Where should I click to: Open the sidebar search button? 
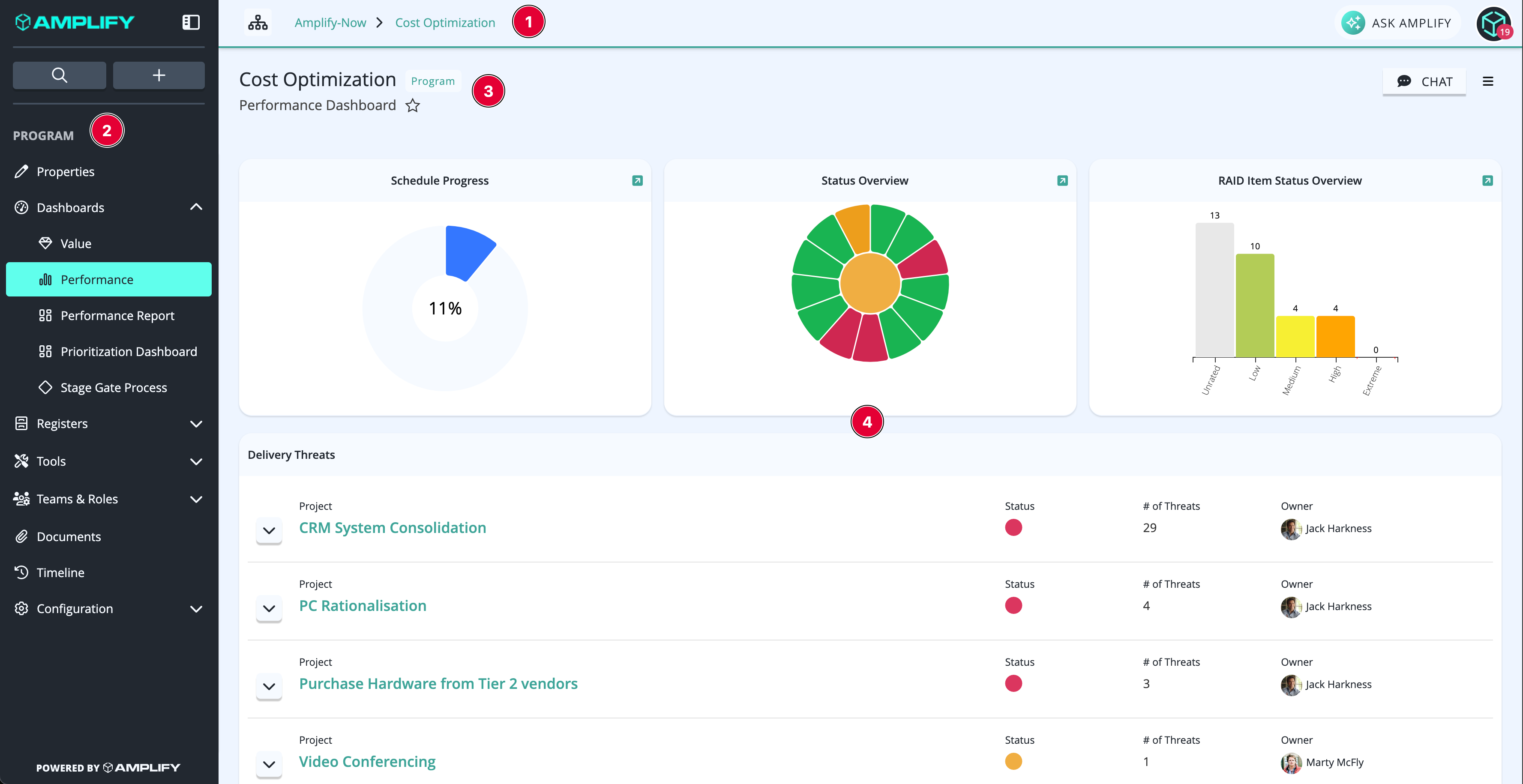click(x=59, y=75)
